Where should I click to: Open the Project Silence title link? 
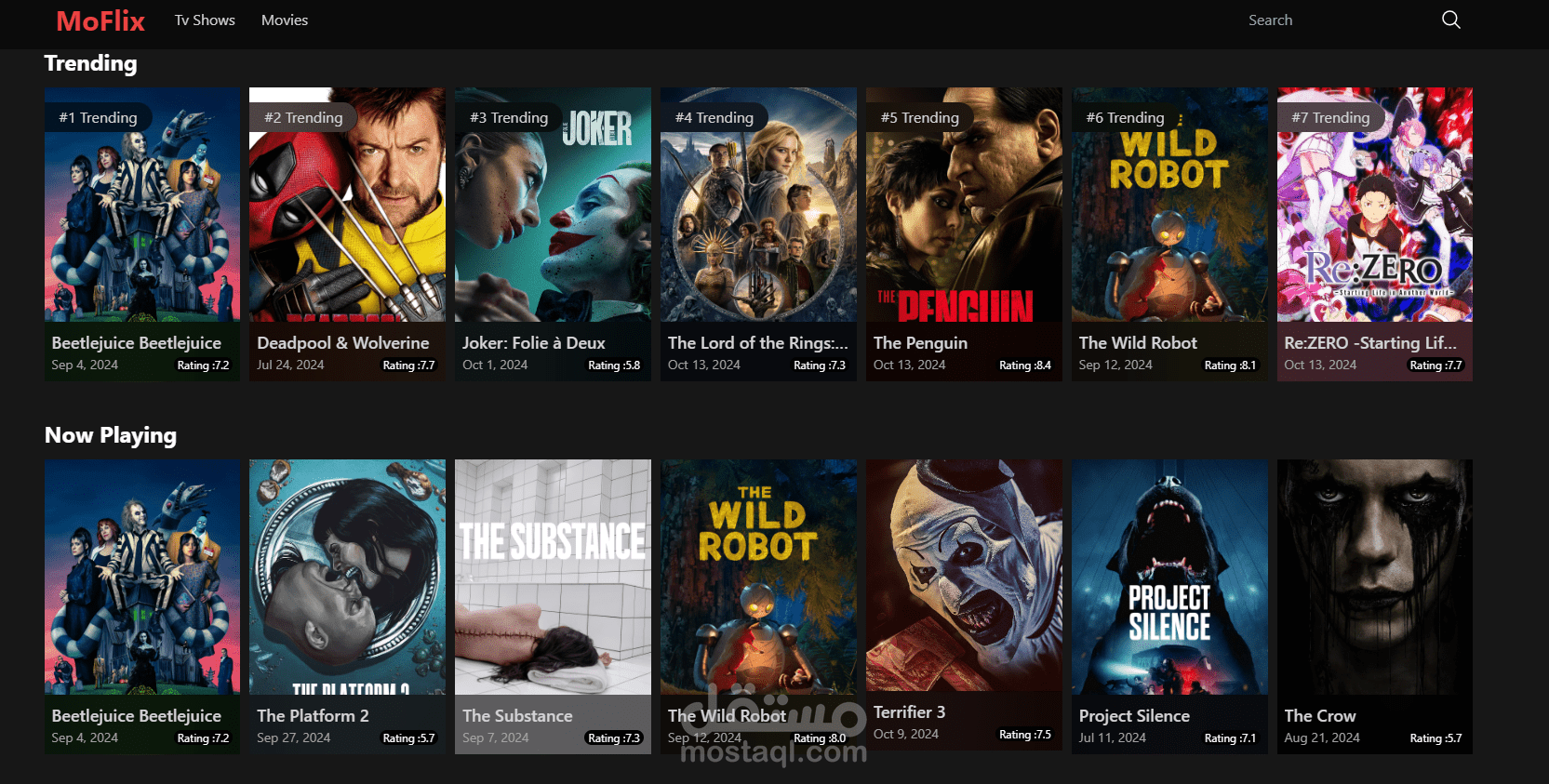[x=1134, y=716]
